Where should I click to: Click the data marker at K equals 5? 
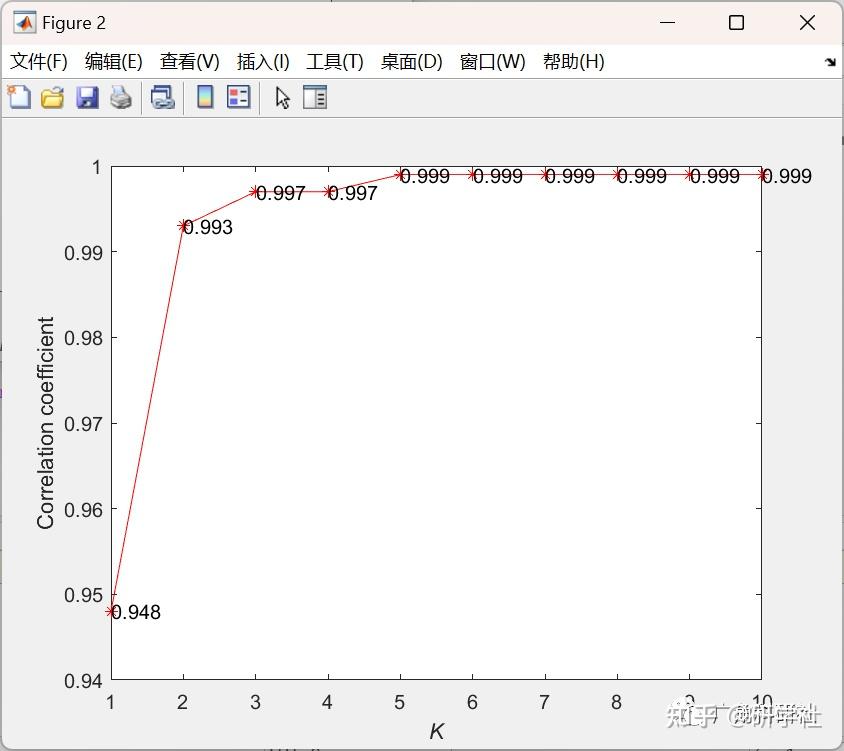pos(400,174)
